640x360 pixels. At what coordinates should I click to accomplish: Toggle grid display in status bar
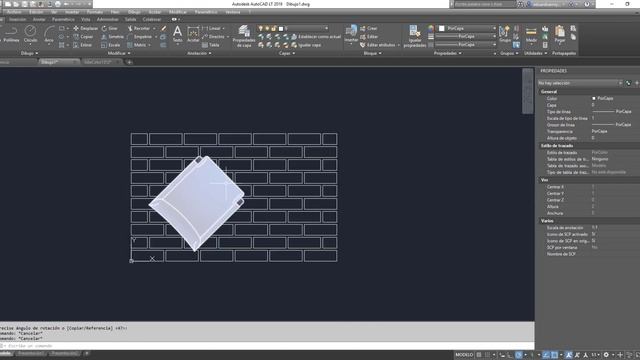point(479,355)
